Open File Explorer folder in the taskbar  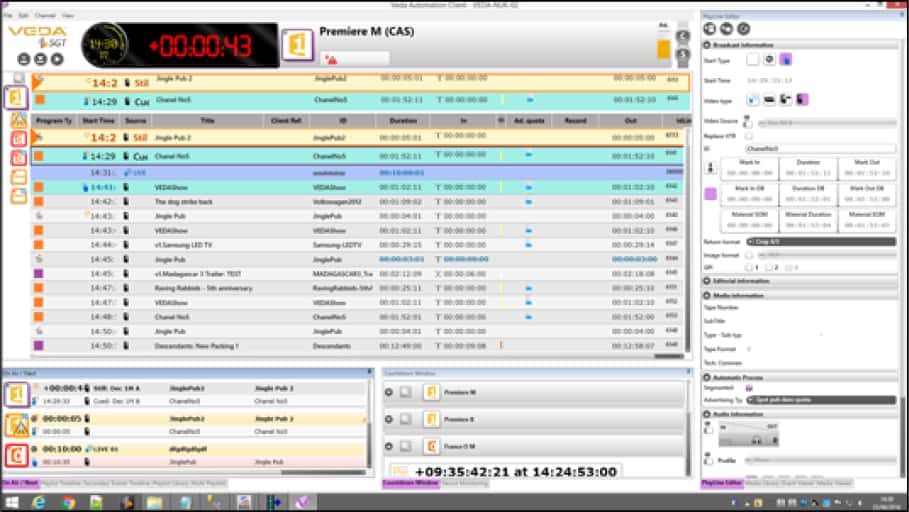(x=154, y=502)
